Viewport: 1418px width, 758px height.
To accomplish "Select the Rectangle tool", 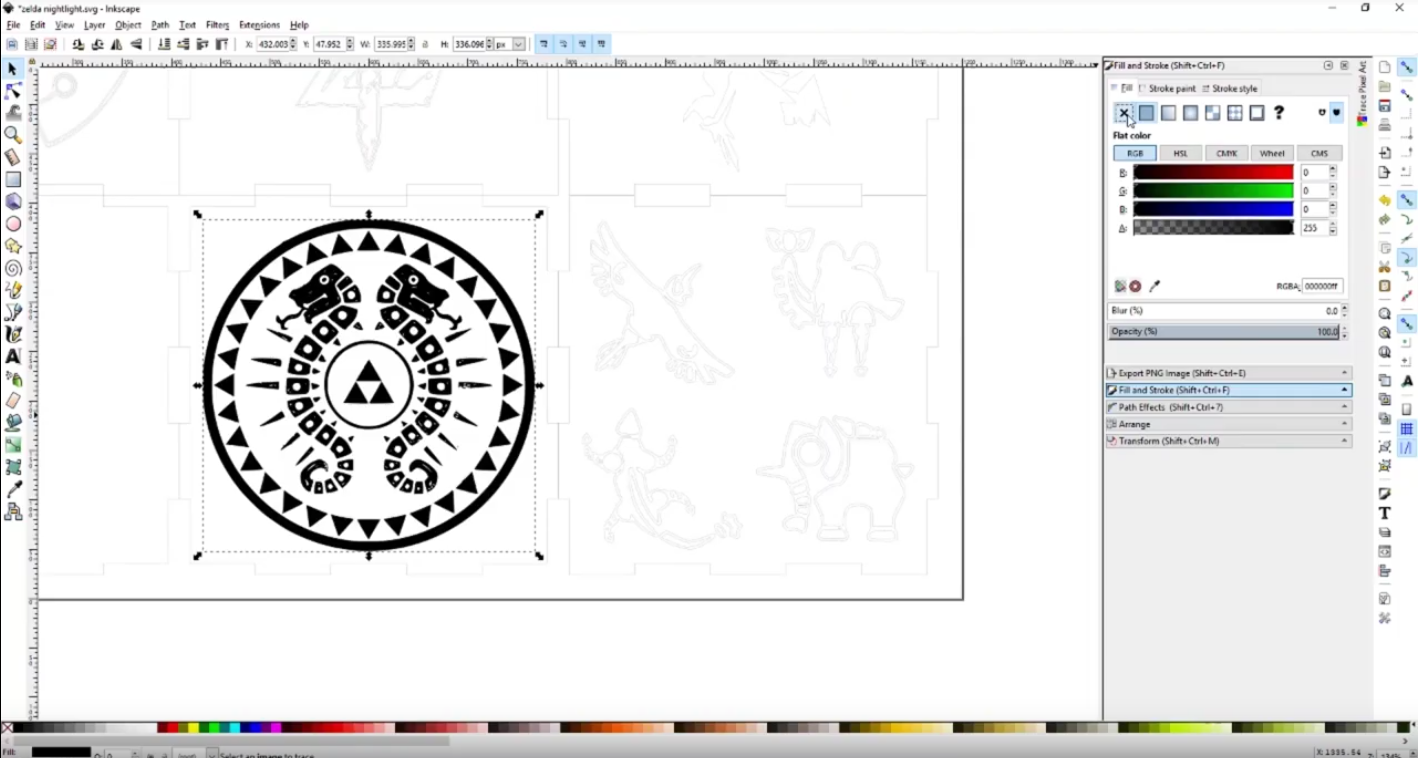I will (13, 180).
